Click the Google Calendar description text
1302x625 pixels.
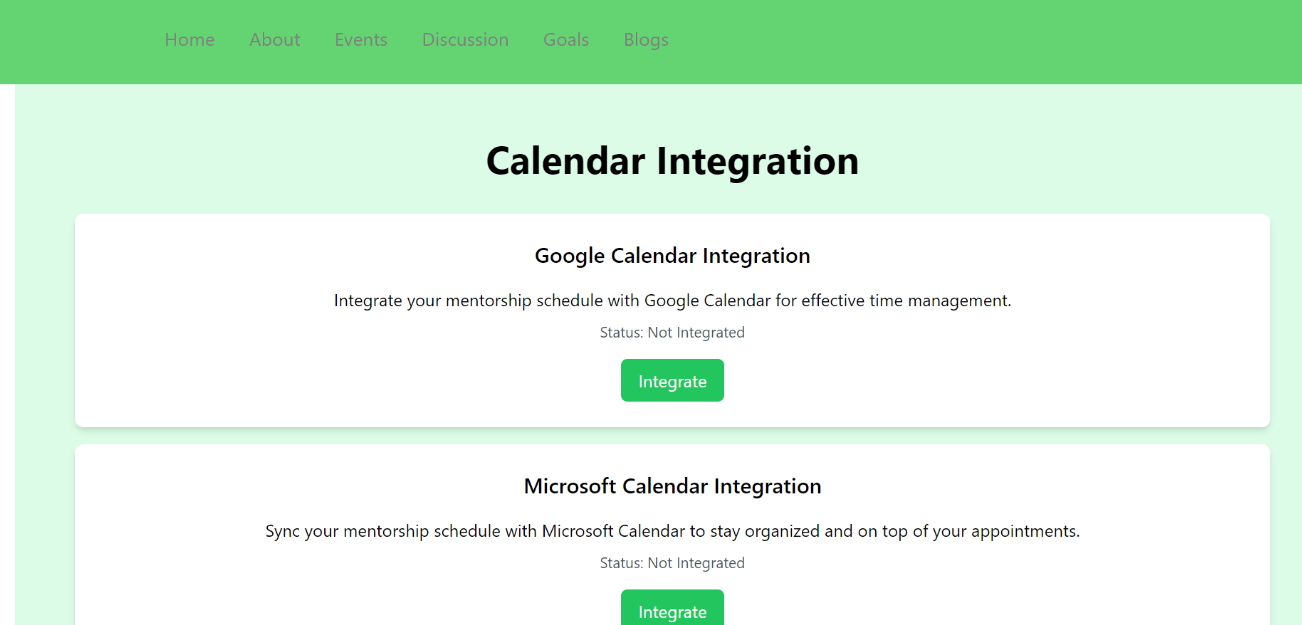tap(672, 301)
